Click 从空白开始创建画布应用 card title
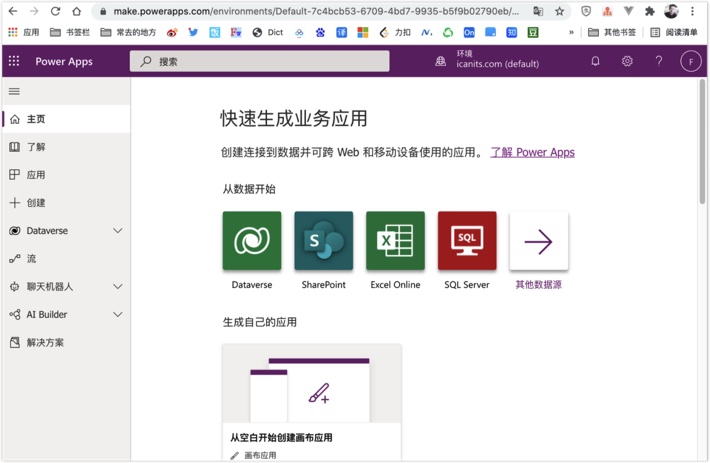 click(281, 438)
